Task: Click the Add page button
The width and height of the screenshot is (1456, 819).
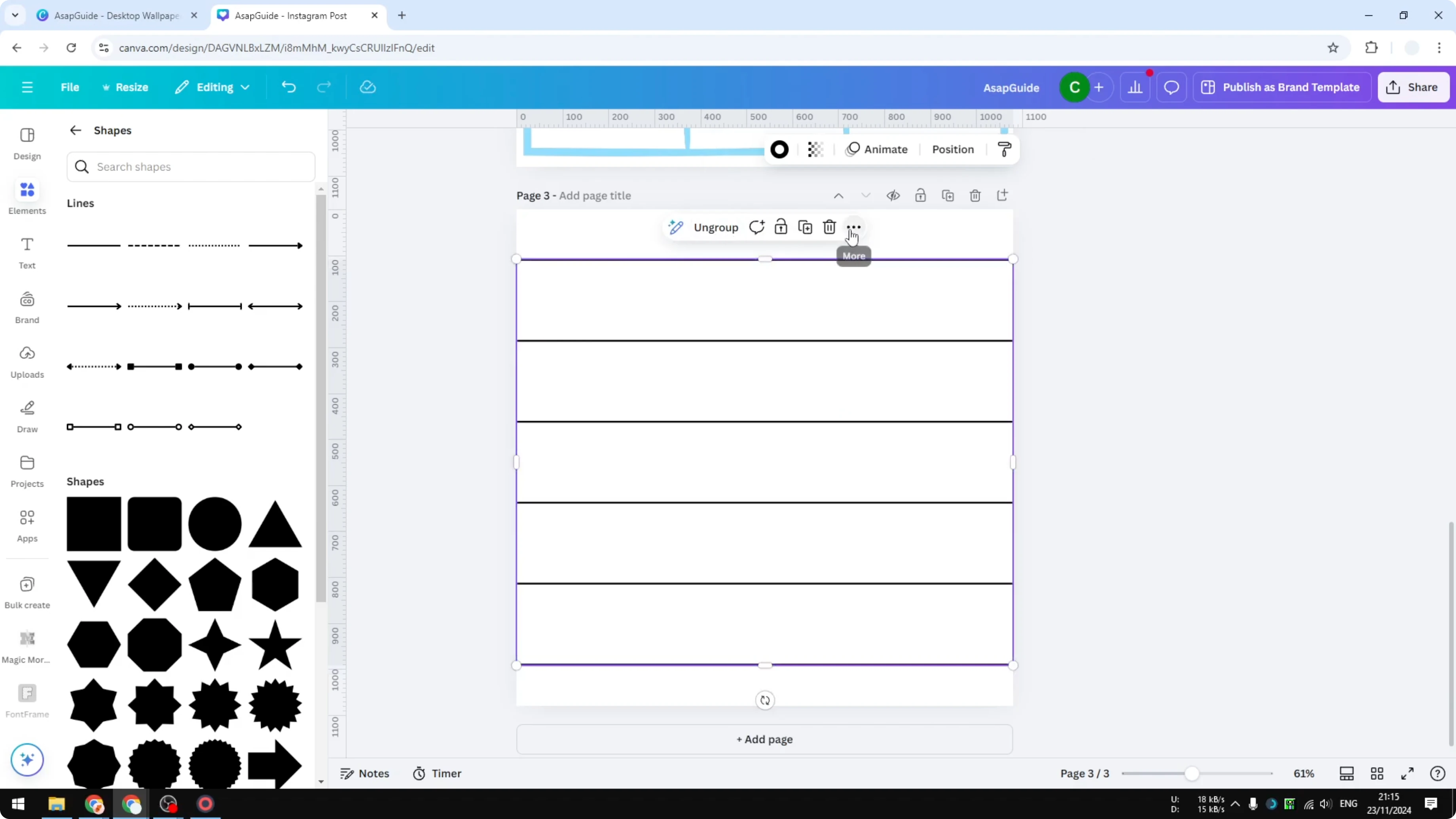Action: [x=764, y=739]
